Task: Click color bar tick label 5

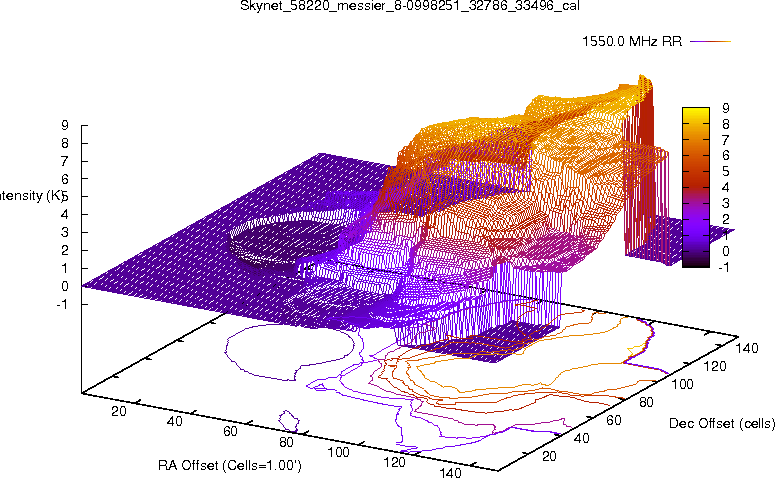Action: coord(725,172)
